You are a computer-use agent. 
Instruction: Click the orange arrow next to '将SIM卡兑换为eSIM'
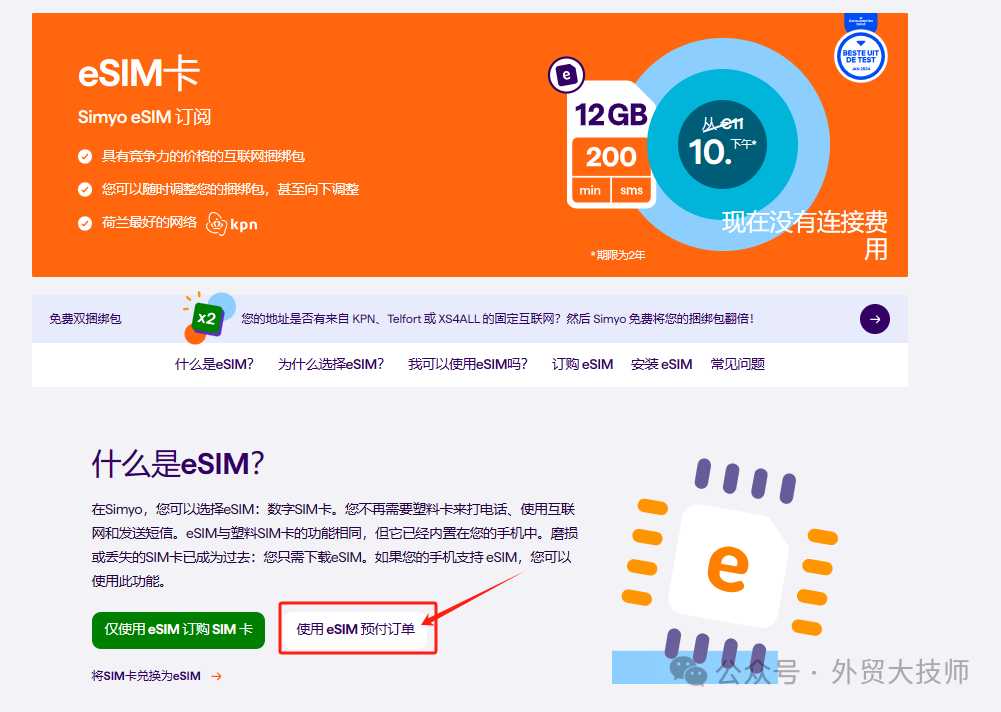pyautogui.click(x=216, y=676)
